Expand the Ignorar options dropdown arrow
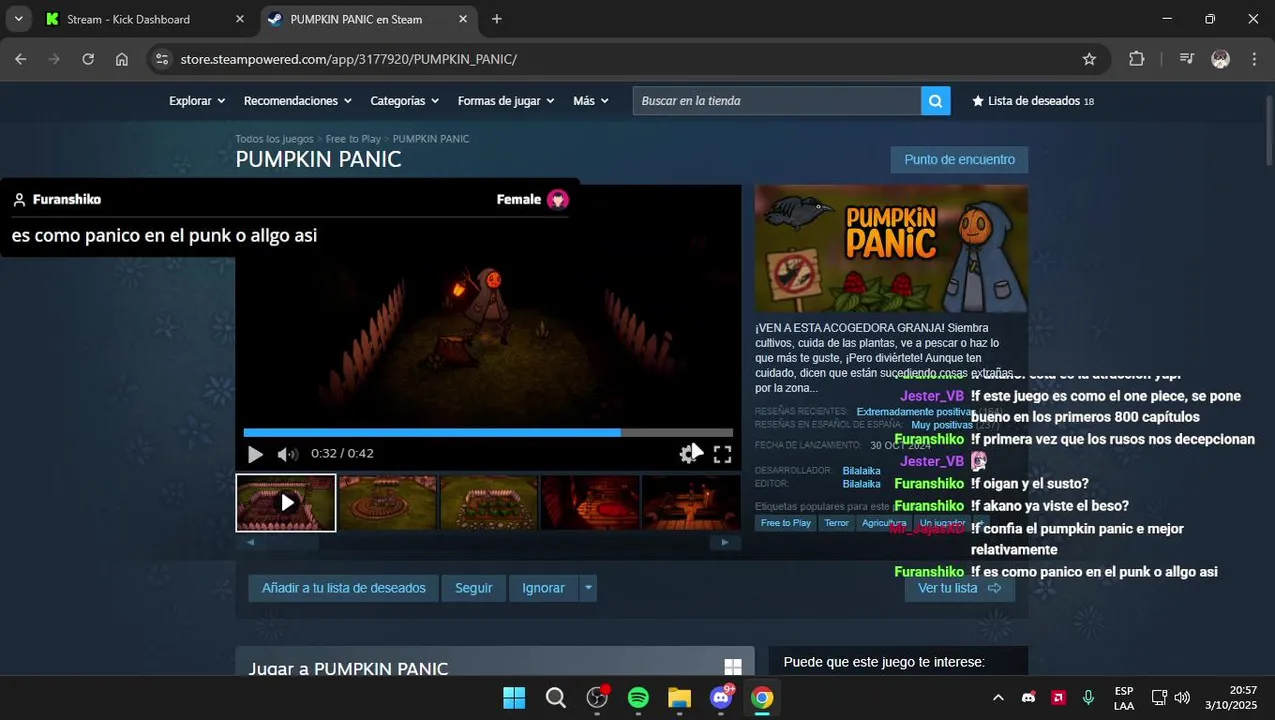This screenshot has height=720, width=1275. coord(588,588)
